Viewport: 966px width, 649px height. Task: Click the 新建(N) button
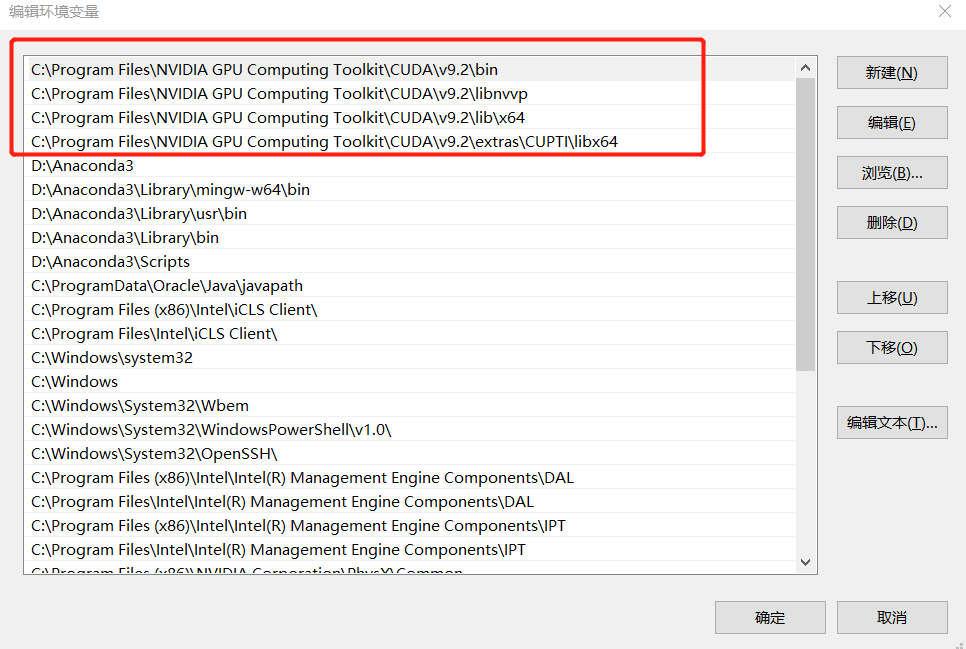pyautogui.click(x=891, y=73)
